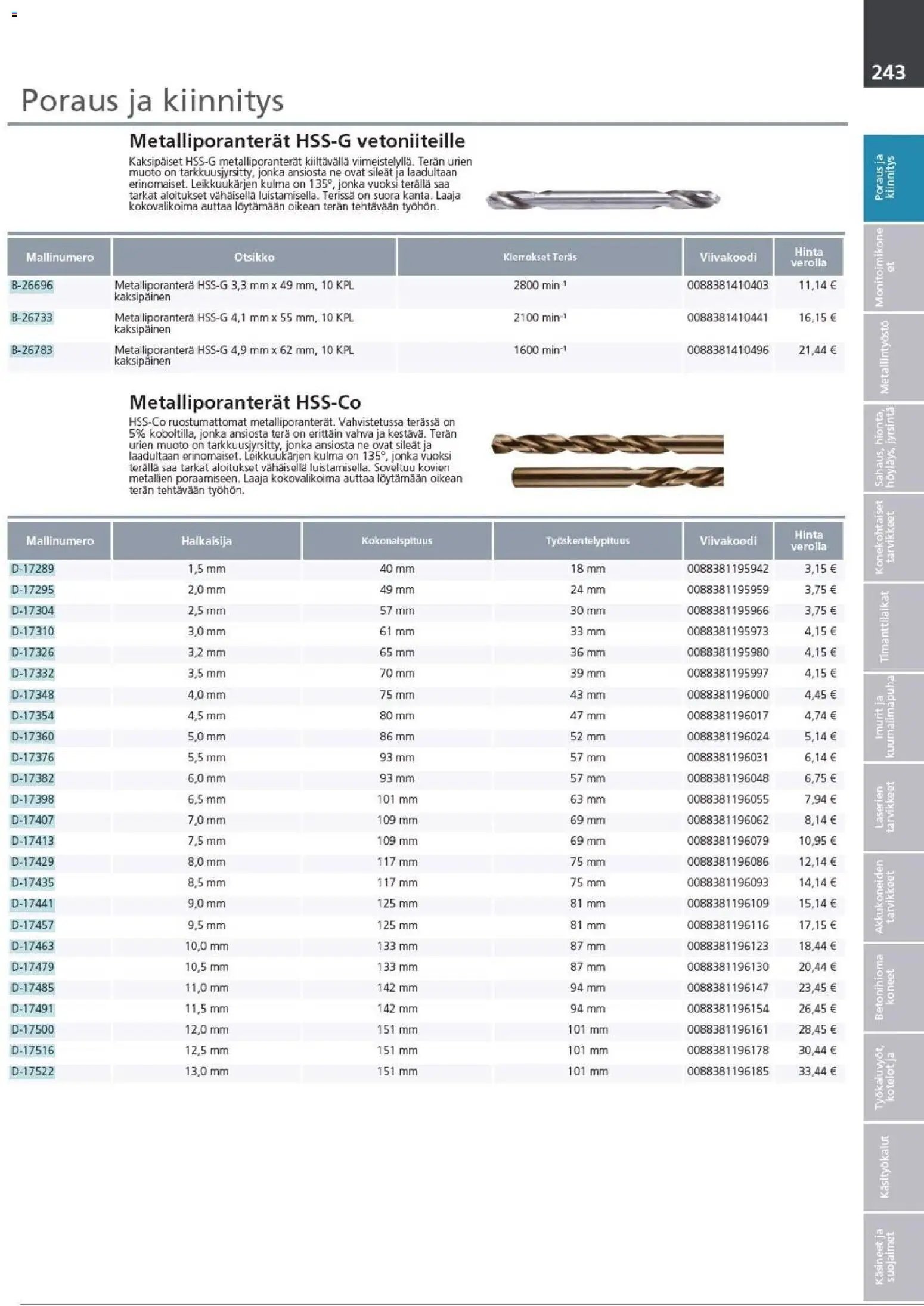The height and width of the screenshot is (1306, 924).
Task: Click model number link B-26783
Action: pyautogui.click(x=32, y=349)
